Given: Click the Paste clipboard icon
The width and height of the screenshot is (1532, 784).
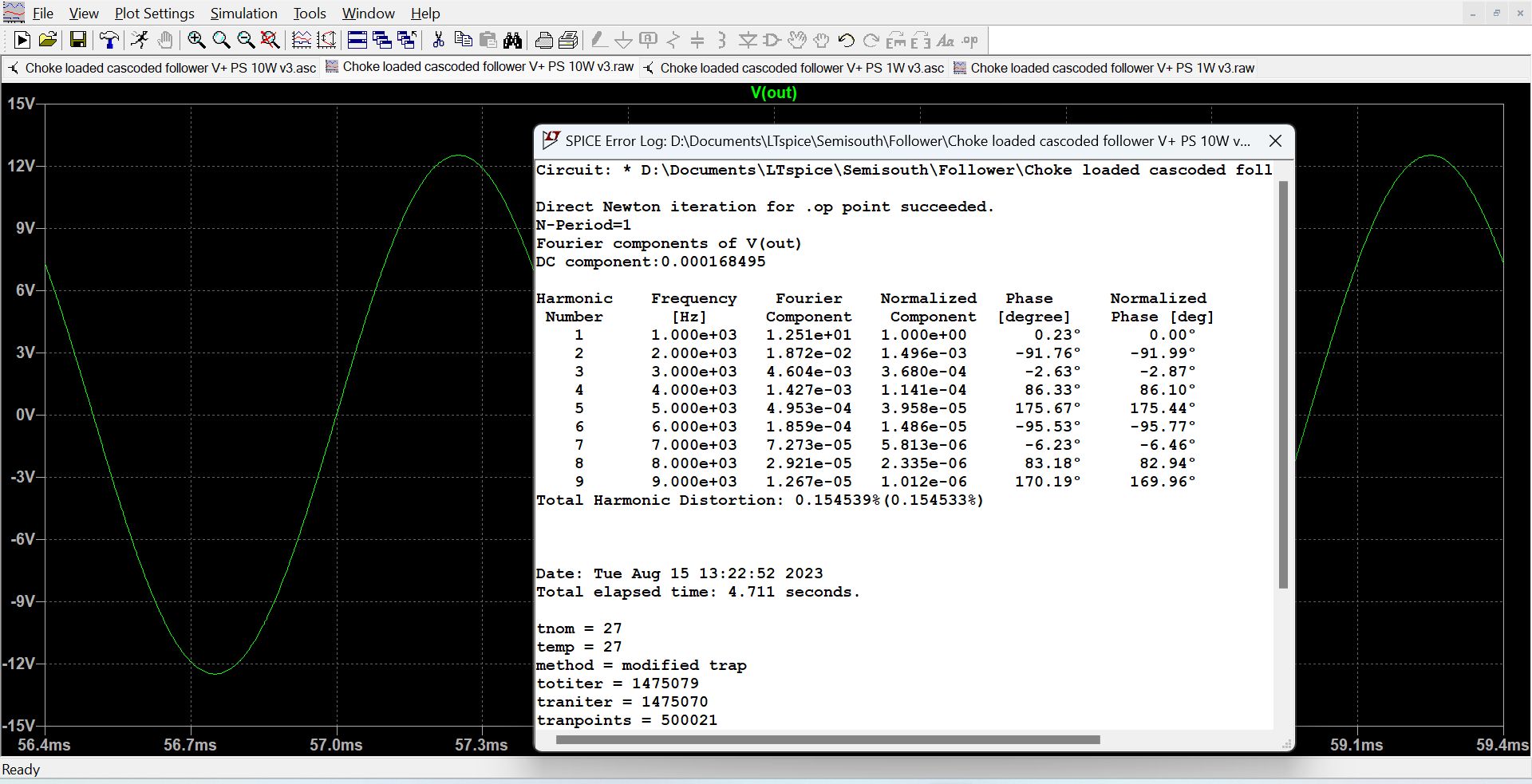Looking at the screenshot, I should [488, 40].
